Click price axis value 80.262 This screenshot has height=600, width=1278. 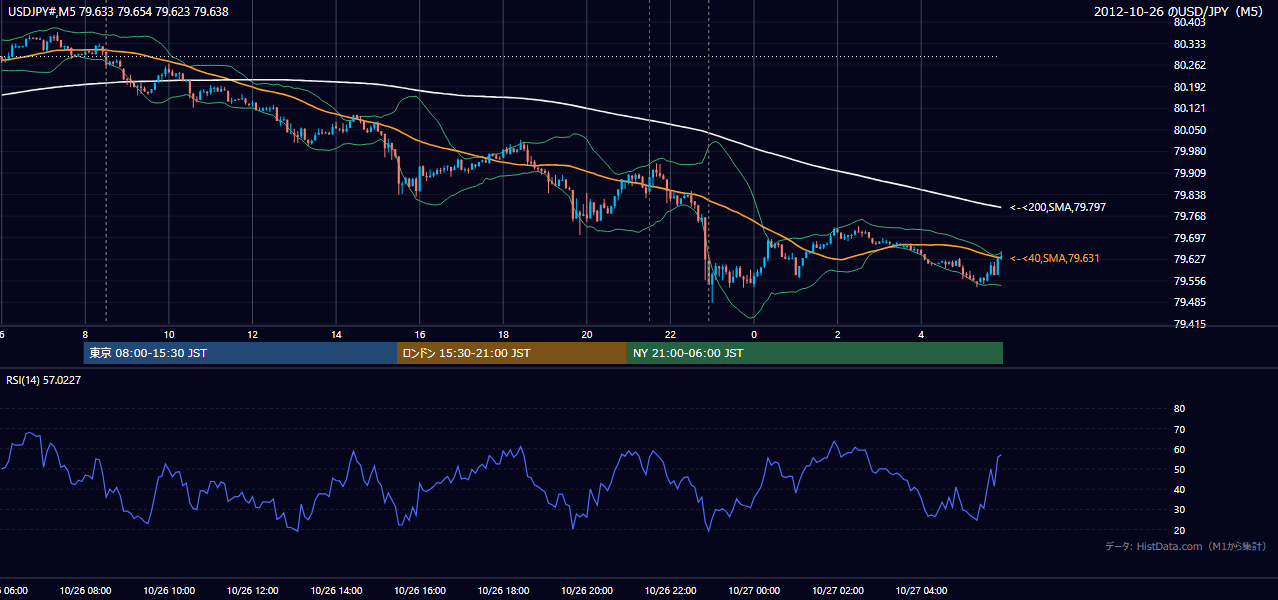1190,65
